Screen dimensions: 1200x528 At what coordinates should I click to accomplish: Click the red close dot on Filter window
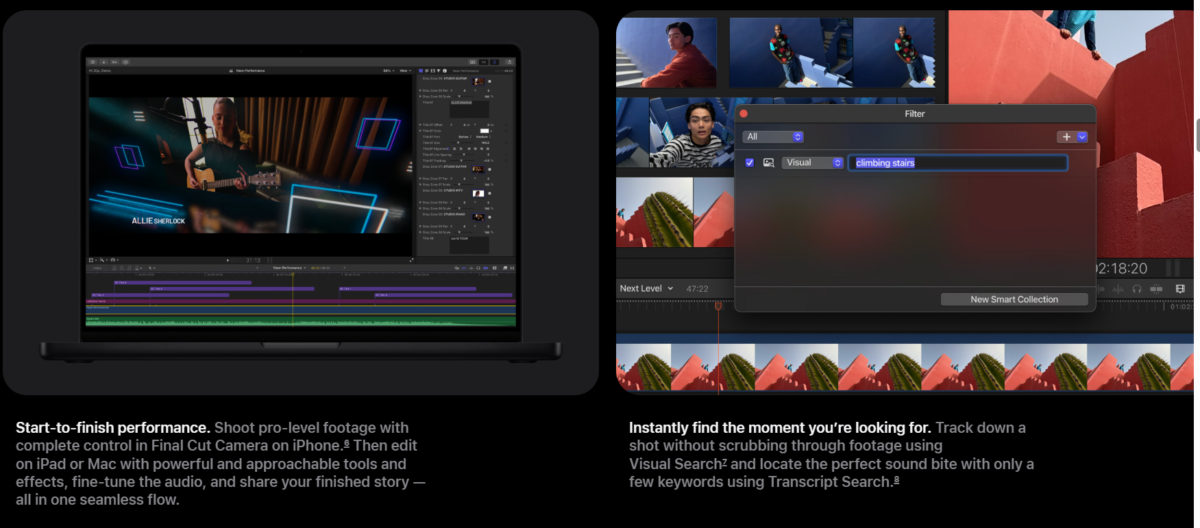[743, 114]
